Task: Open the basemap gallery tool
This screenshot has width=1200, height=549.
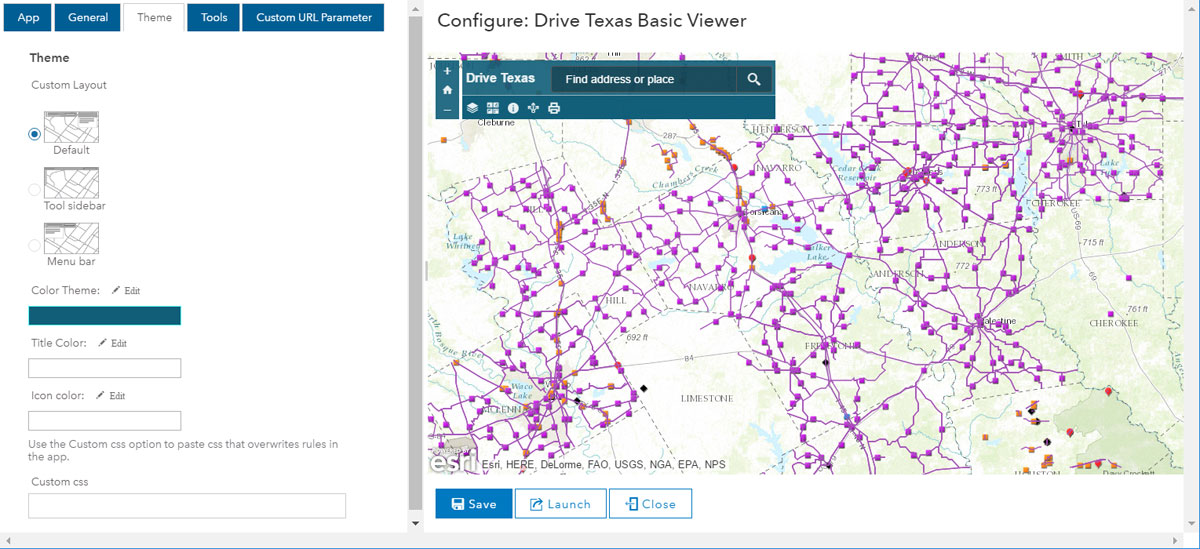Action: (x=493, y=108)
